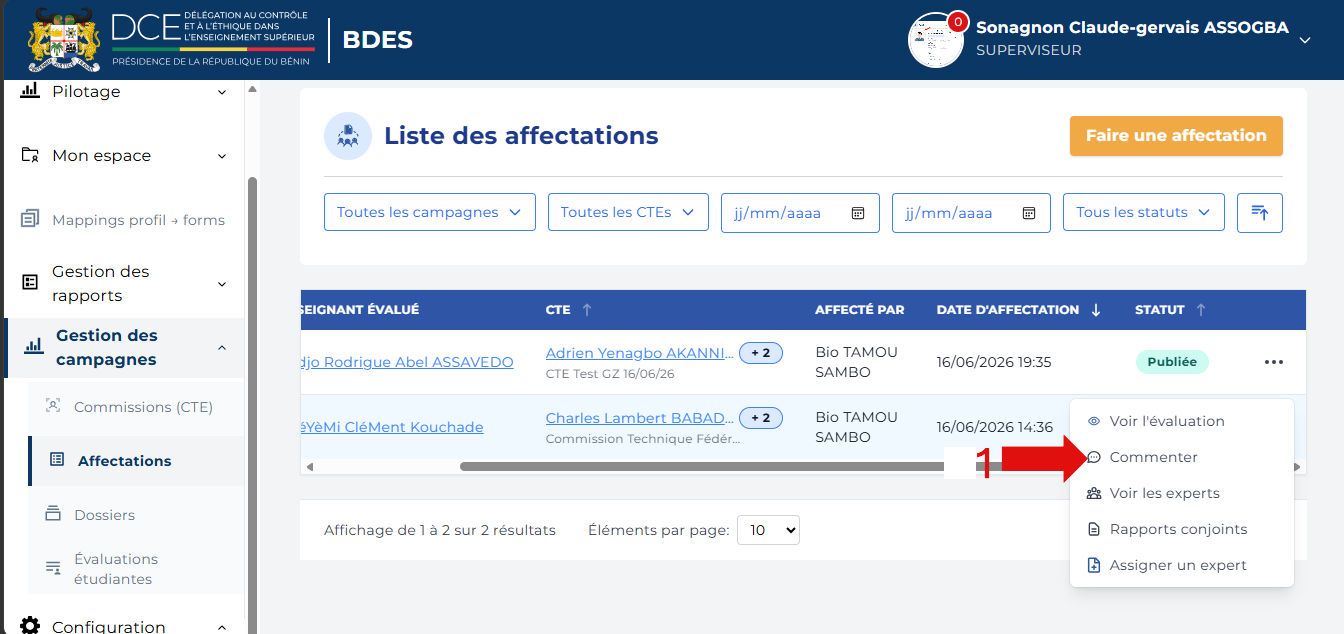The height and width of the screenshot is (634, 1344).
Task: Click the export upload icon button
Action: click(1260, 212)
